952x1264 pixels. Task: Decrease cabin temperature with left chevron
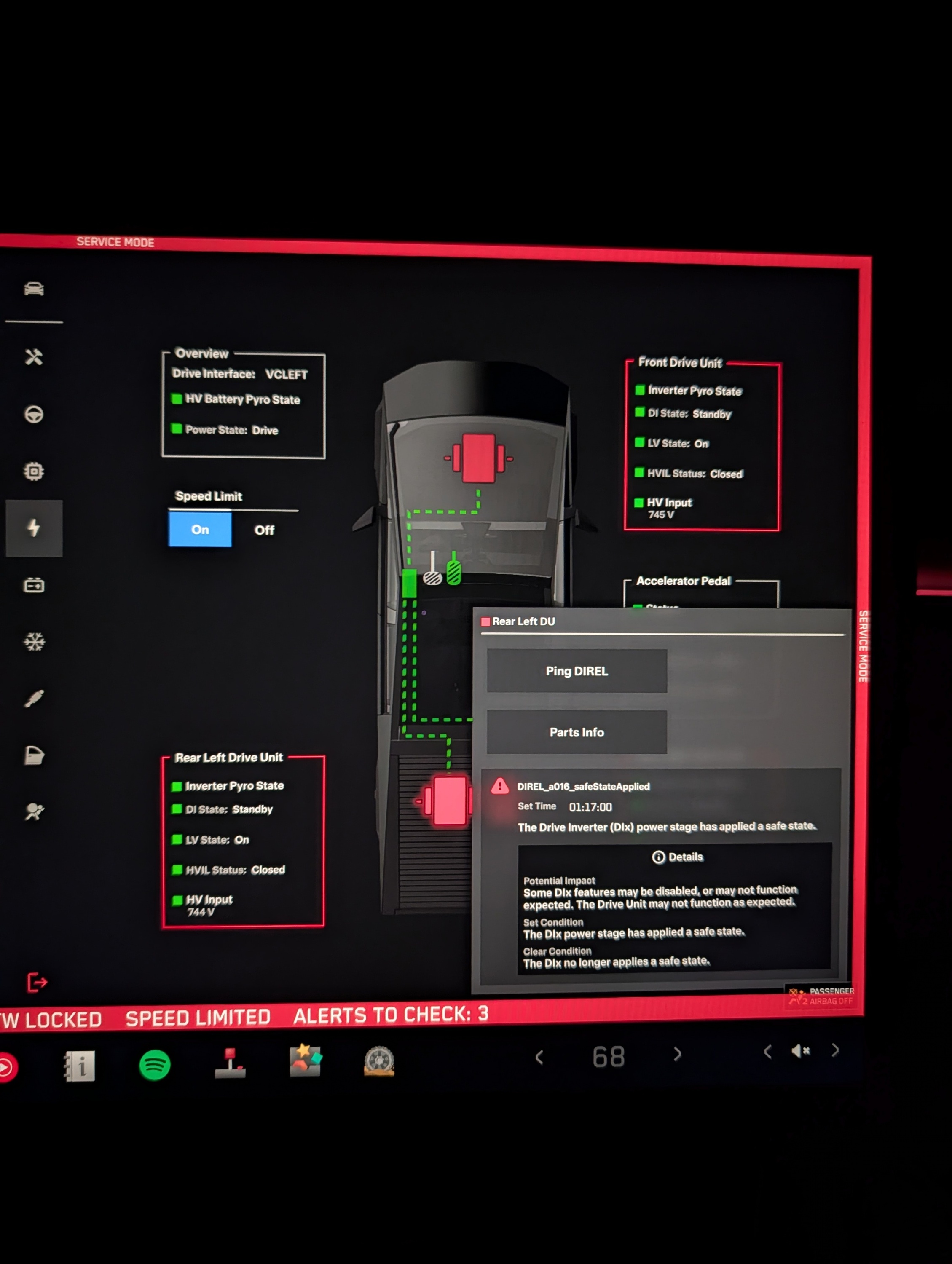(x=539, y=1057)
